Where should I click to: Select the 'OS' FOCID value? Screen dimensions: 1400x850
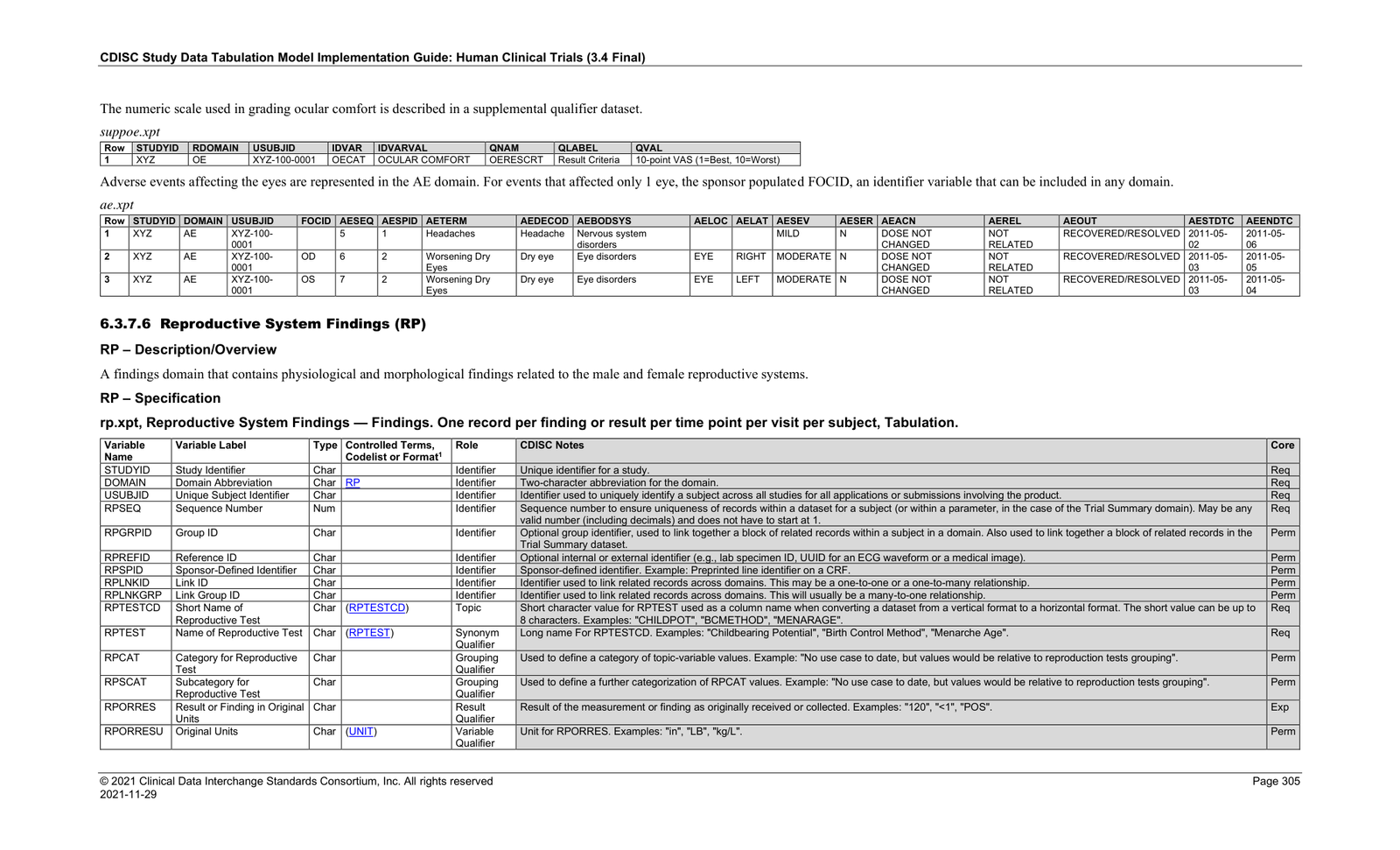[308, 279]
